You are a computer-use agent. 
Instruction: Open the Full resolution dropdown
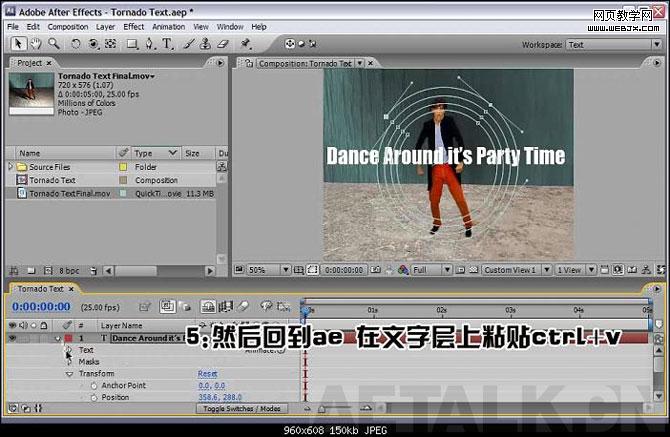tap(431, 270)
